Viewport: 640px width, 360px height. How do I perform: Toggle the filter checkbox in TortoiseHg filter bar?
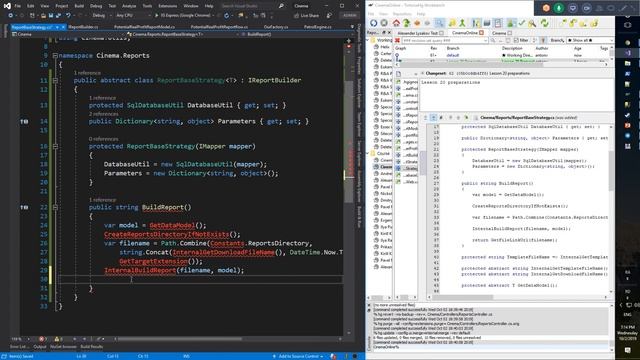(x=516, y=40)
